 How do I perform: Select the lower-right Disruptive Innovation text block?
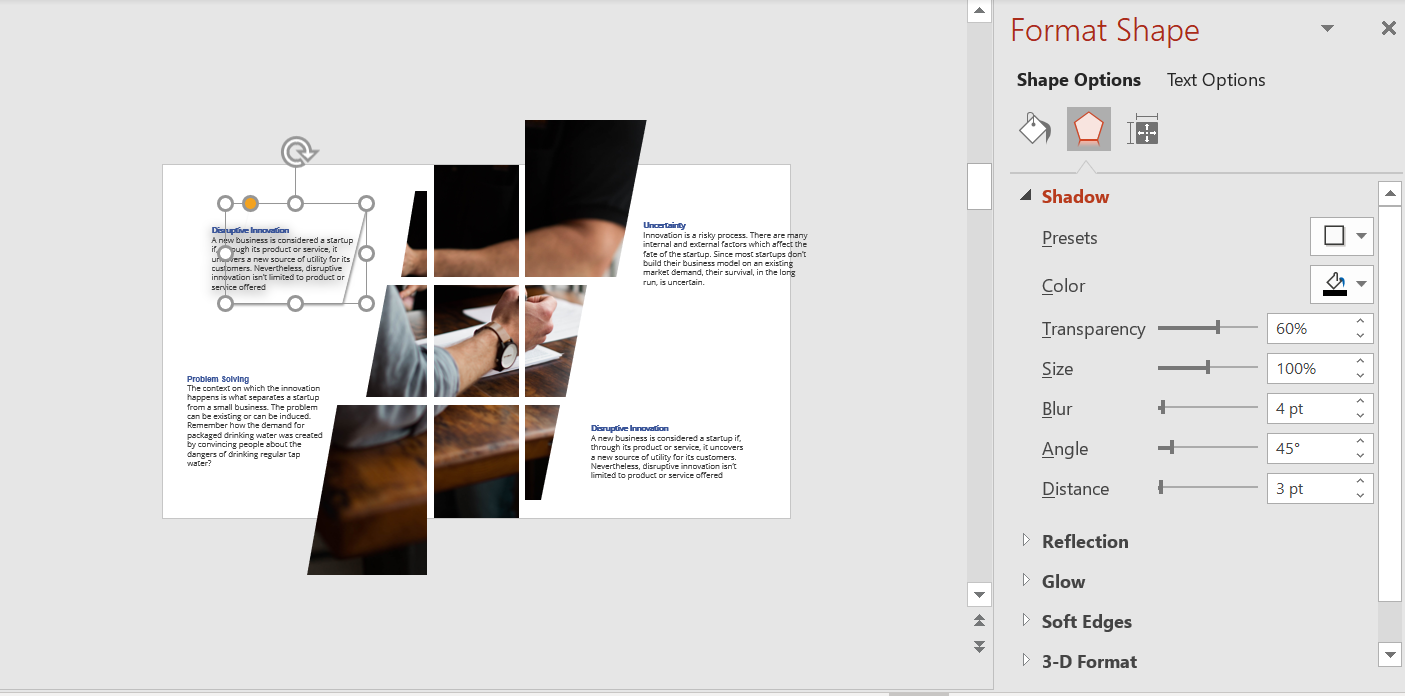click(x=667, y=451)
